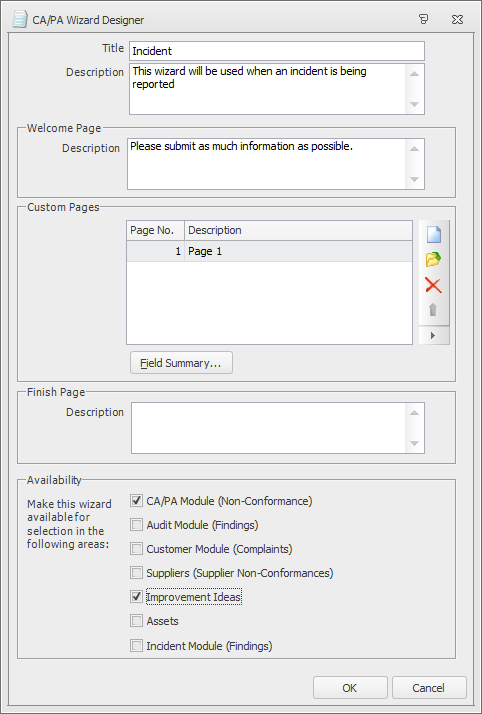This screenshot has width=482, height=714.
Task: Click up arrow of top Description scrollbar
Action: pos(414,74)
